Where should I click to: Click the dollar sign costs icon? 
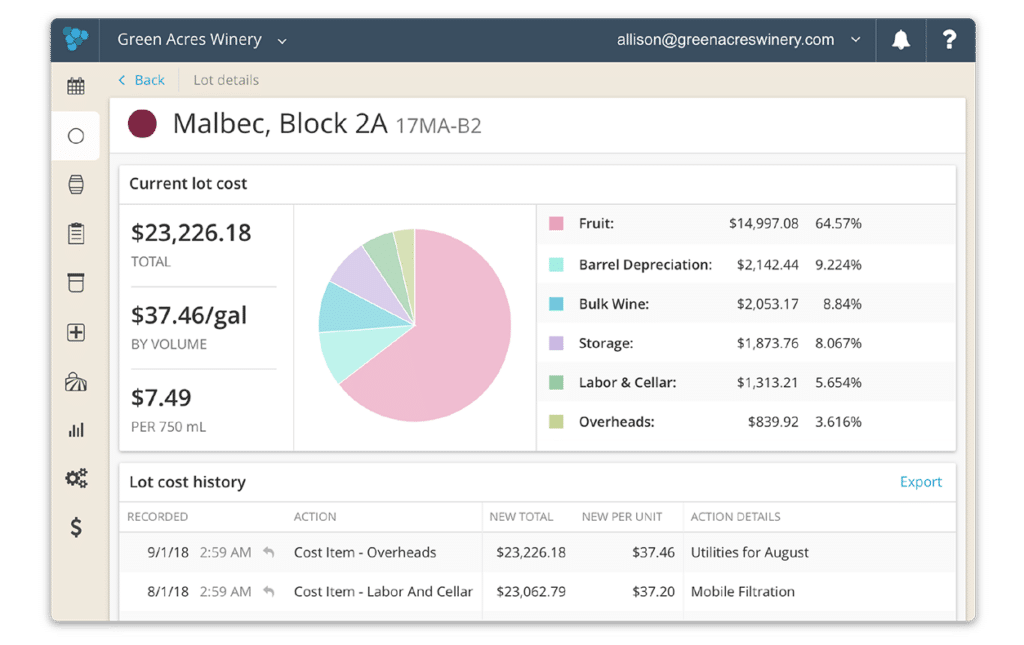pos(76,527)
